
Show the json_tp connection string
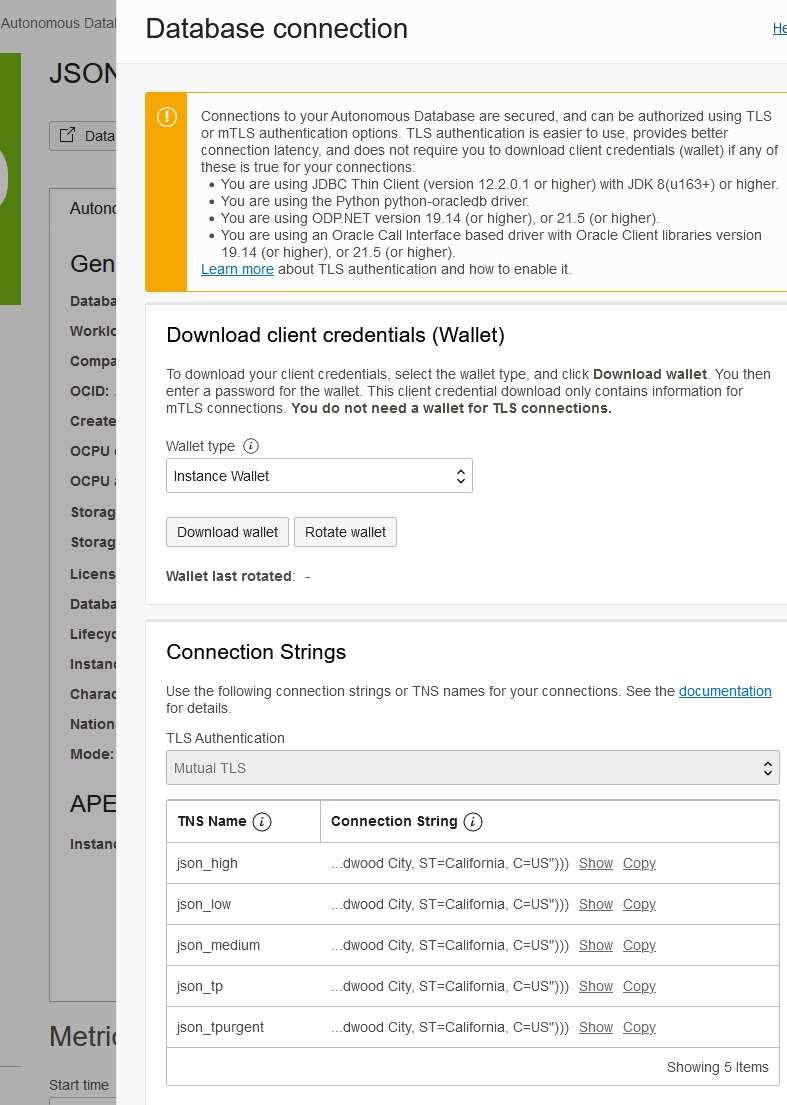[596, 986]
